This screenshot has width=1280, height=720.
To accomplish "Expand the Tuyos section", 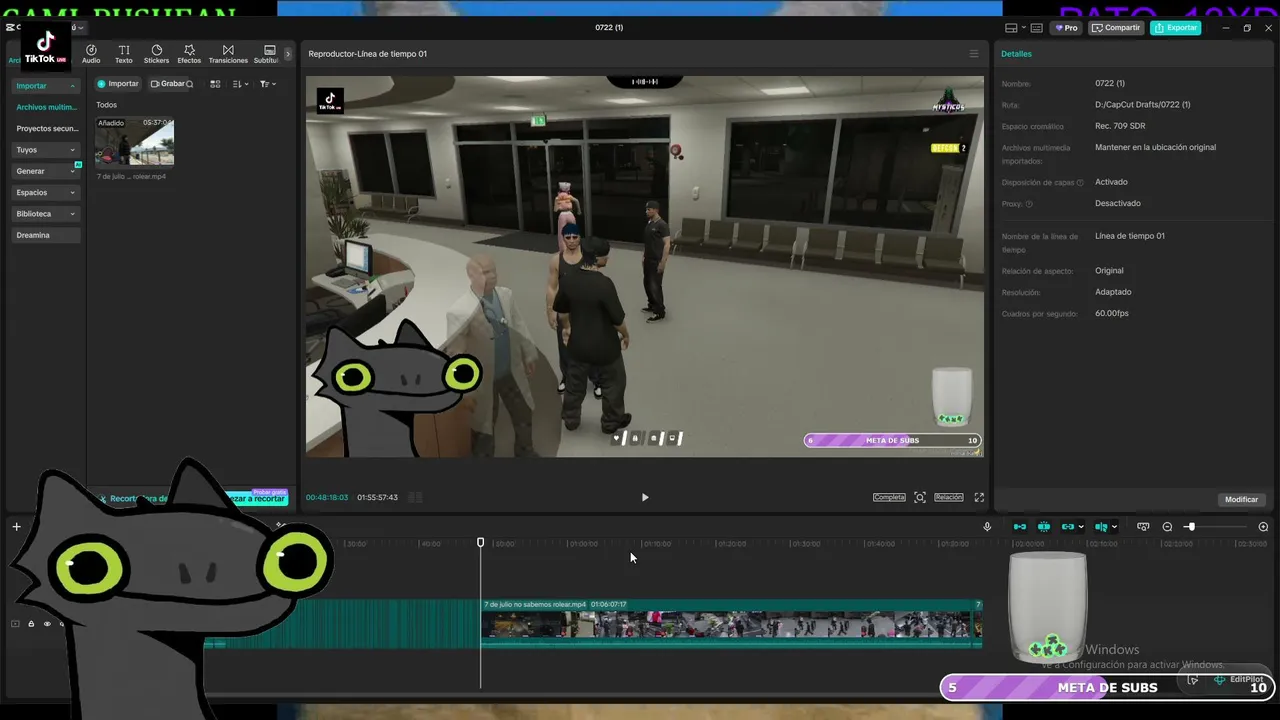I will tap(46, 150).
